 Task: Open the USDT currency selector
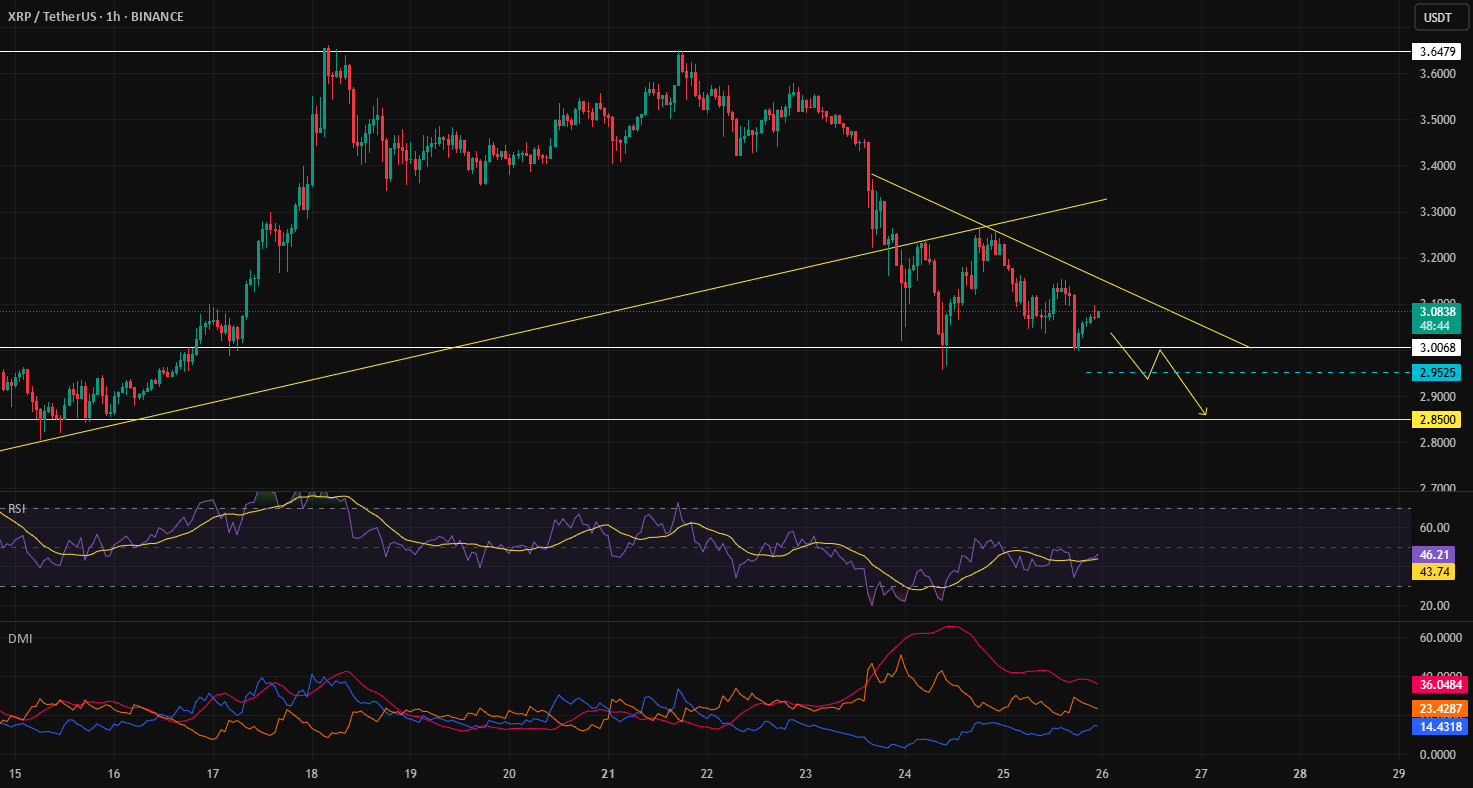click(x=1437, y=17)
